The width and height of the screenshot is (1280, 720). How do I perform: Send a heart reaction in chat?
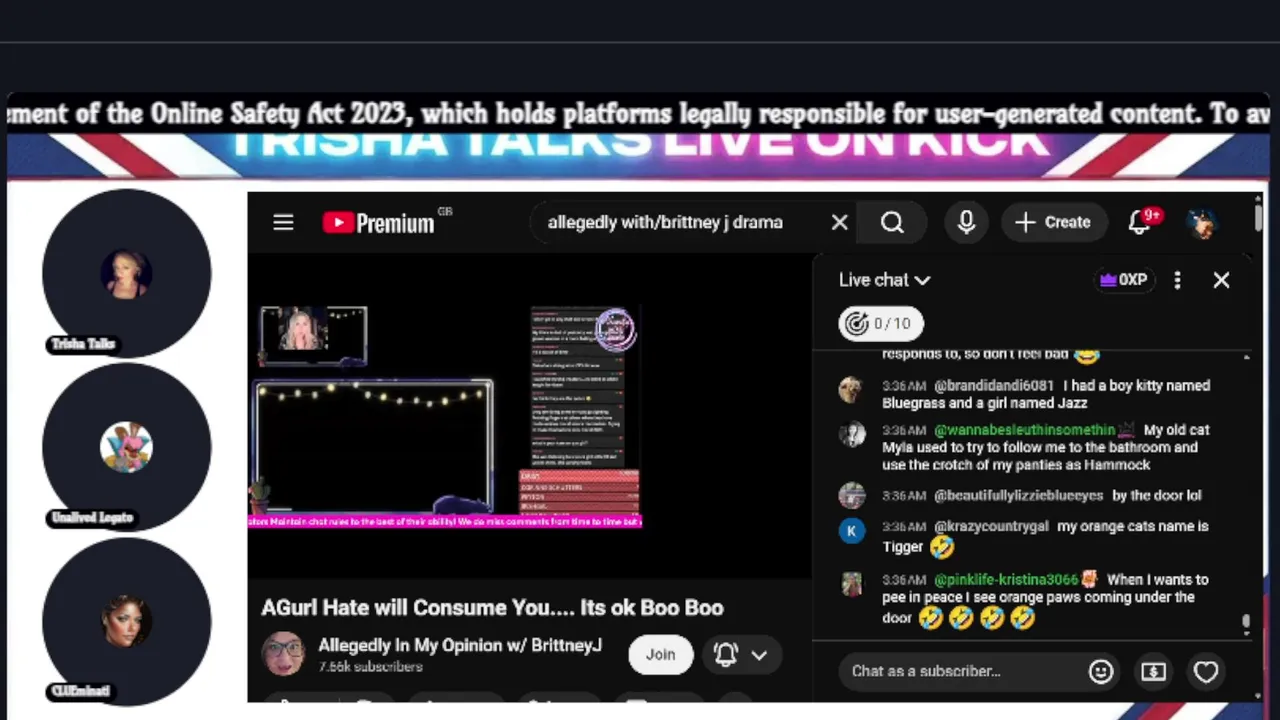pyautogui.click(x=1206, y=671)
